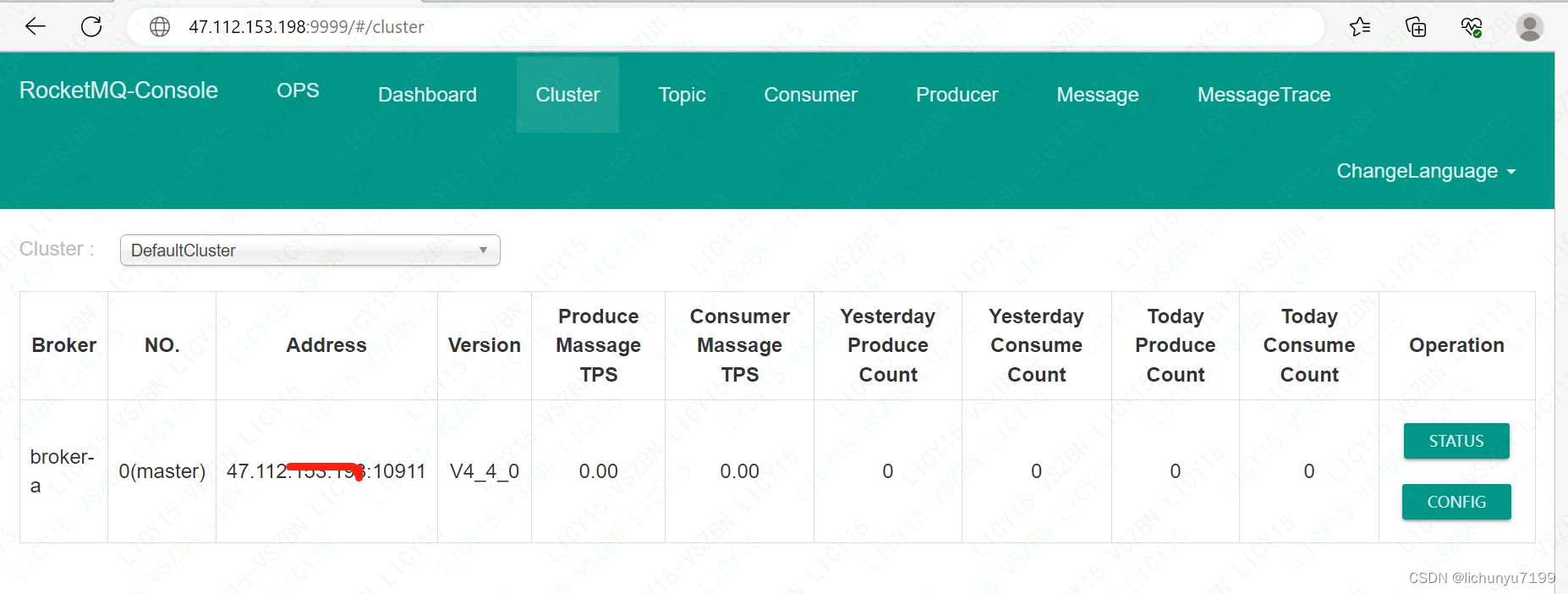Open the Producer page
Screen dimensions: 1568x594
pyautogui.click(x=957, y=95)
